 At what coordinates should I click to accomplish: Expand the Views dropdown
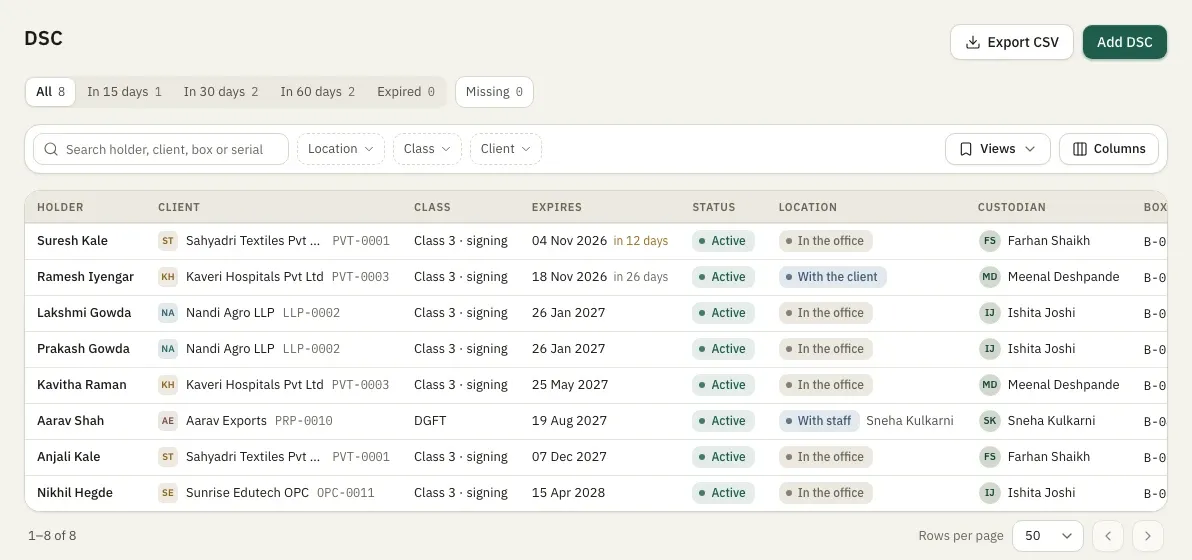(997, 149)
